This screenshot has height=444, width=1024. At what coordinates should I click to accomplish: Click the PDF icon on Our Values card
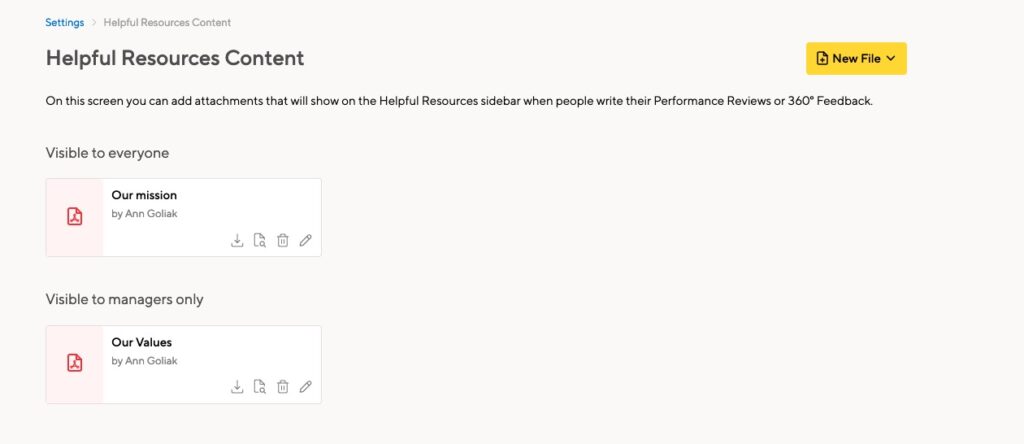pos(75,363)
